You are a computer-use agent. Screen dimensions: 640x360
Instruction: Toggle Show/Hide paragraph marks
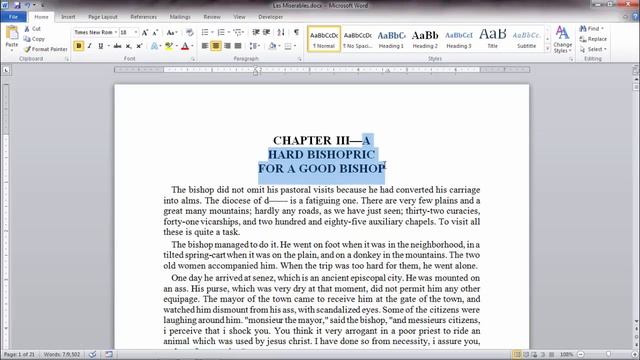[296, 32]
